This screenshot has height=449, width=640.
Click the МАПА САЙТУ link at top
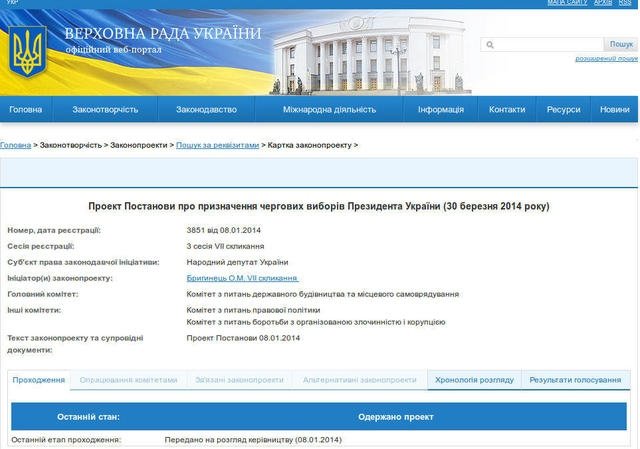(x=567, y=3)
